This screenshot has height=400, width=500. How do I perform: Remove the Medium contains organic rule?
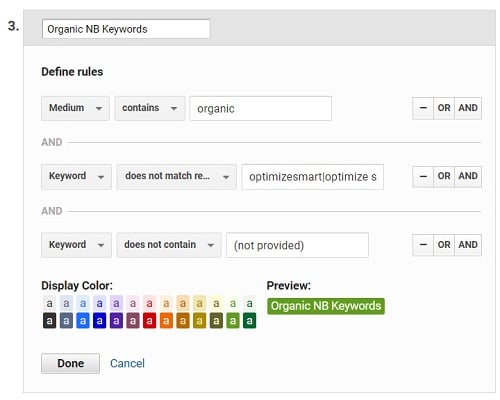(x=423, y=108)
